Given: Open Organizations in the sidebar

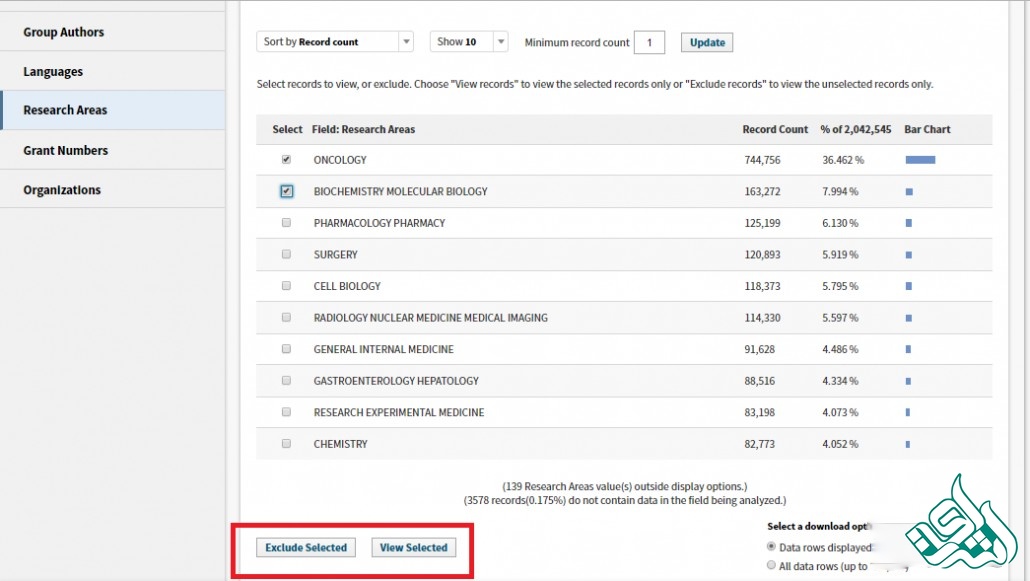Looking at the screenshot, I should point(62,190).
